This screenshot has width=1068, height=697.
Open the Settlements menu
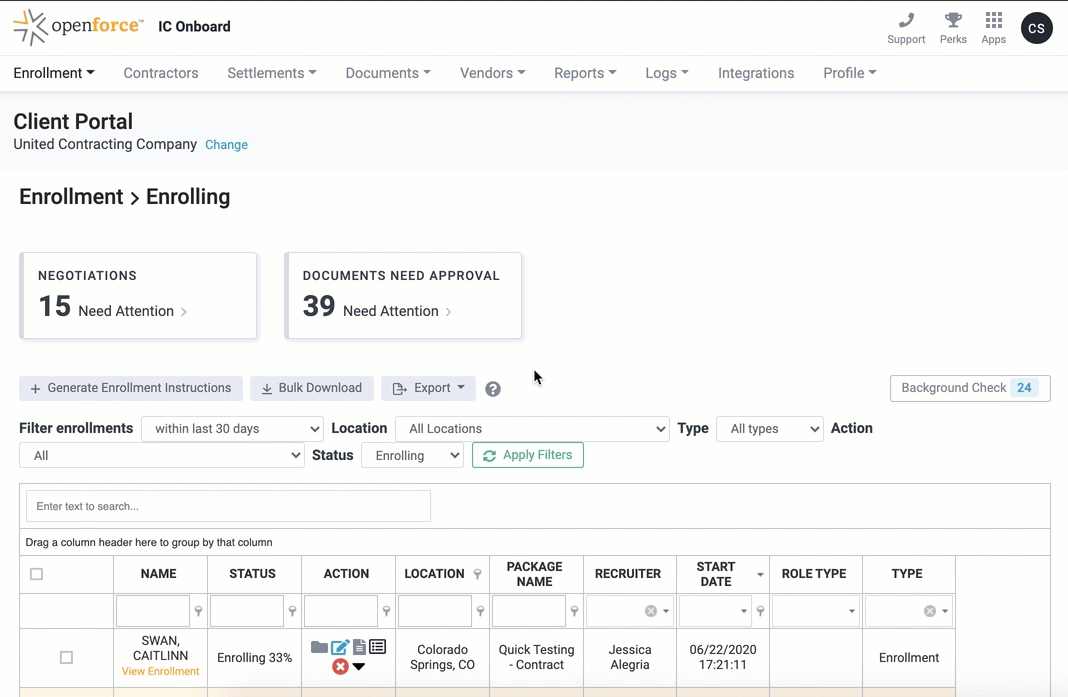point(271,73)
